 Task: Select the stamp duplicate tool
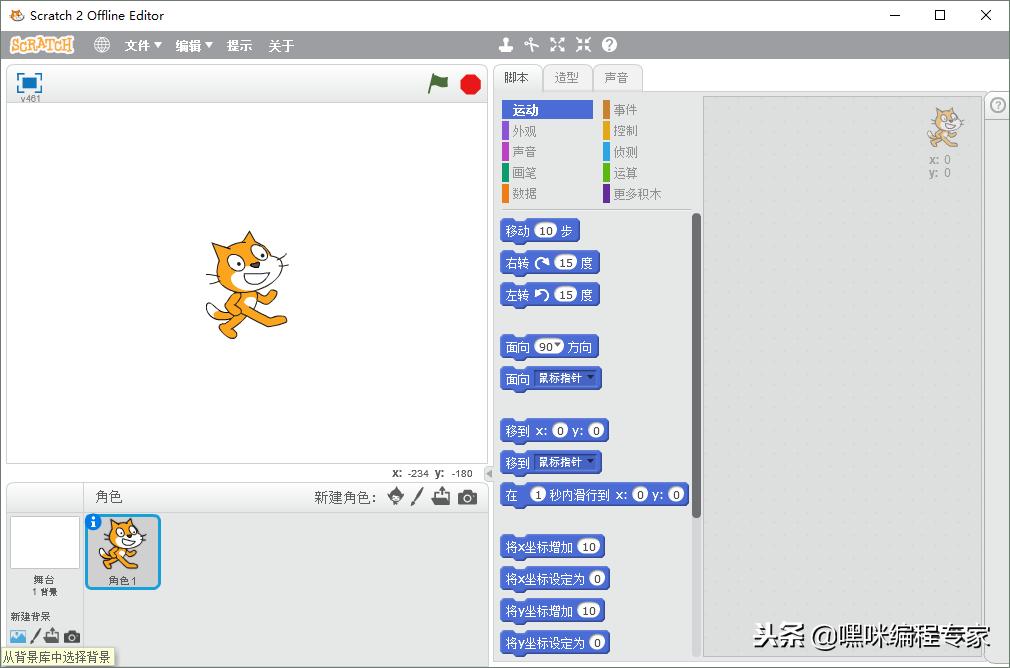click(x=506, y=45)
